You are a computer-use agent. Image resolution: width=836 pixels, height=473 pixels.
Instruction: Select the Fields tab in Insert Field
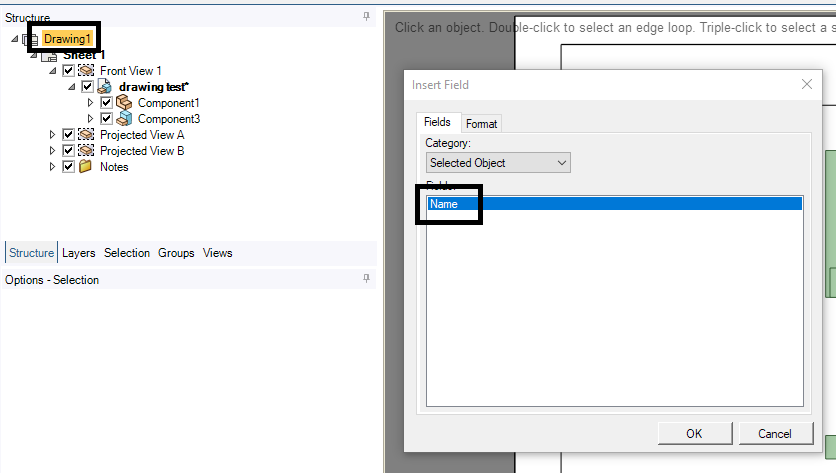(438, 122)
